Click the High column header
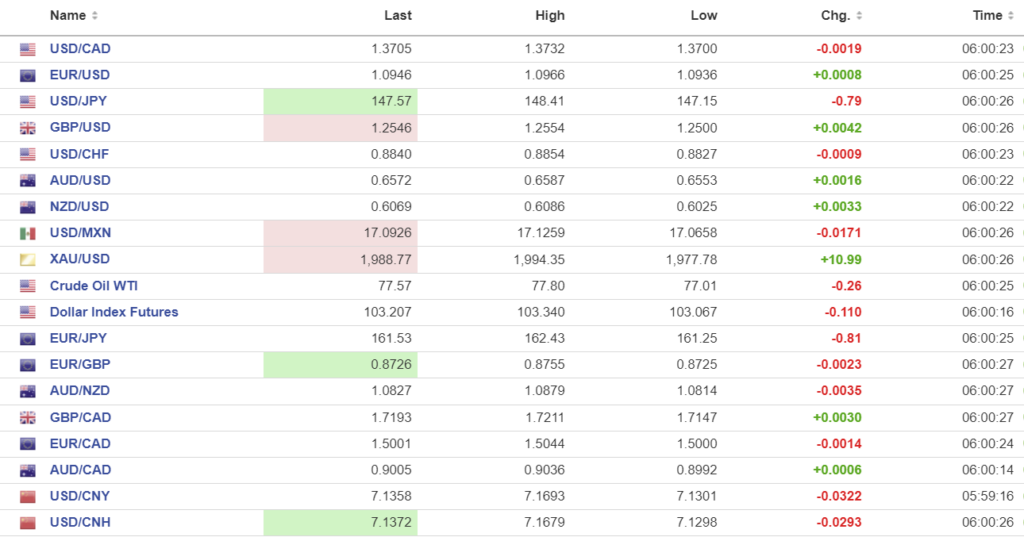The width and height of the screenshot is (1024, 537). click(550, 16)
